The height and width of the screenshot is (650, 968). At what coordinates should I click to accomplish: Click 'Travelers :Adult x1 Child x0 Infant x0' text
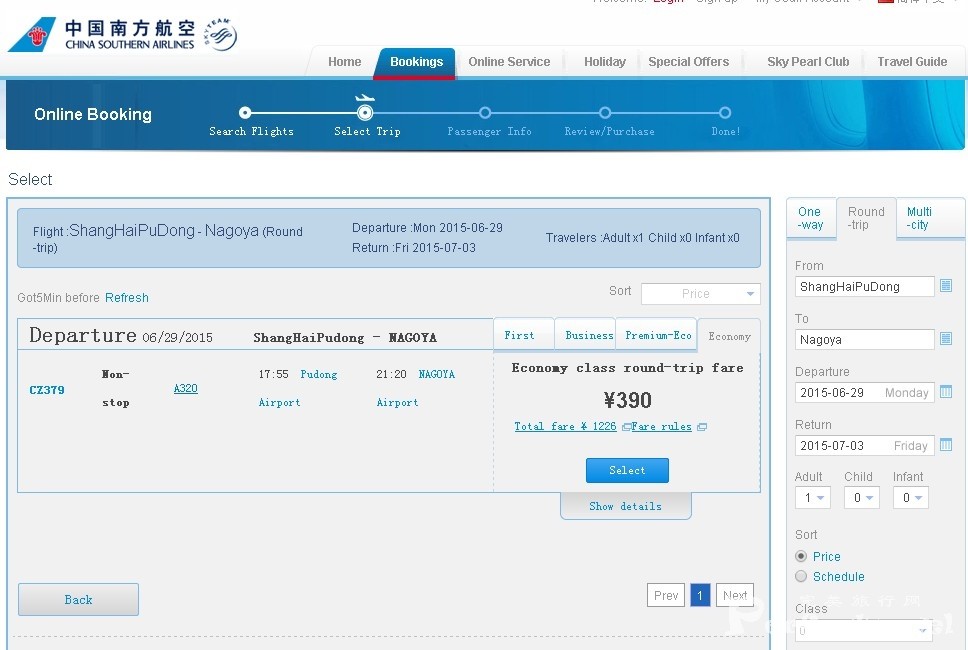click(642, 238)
